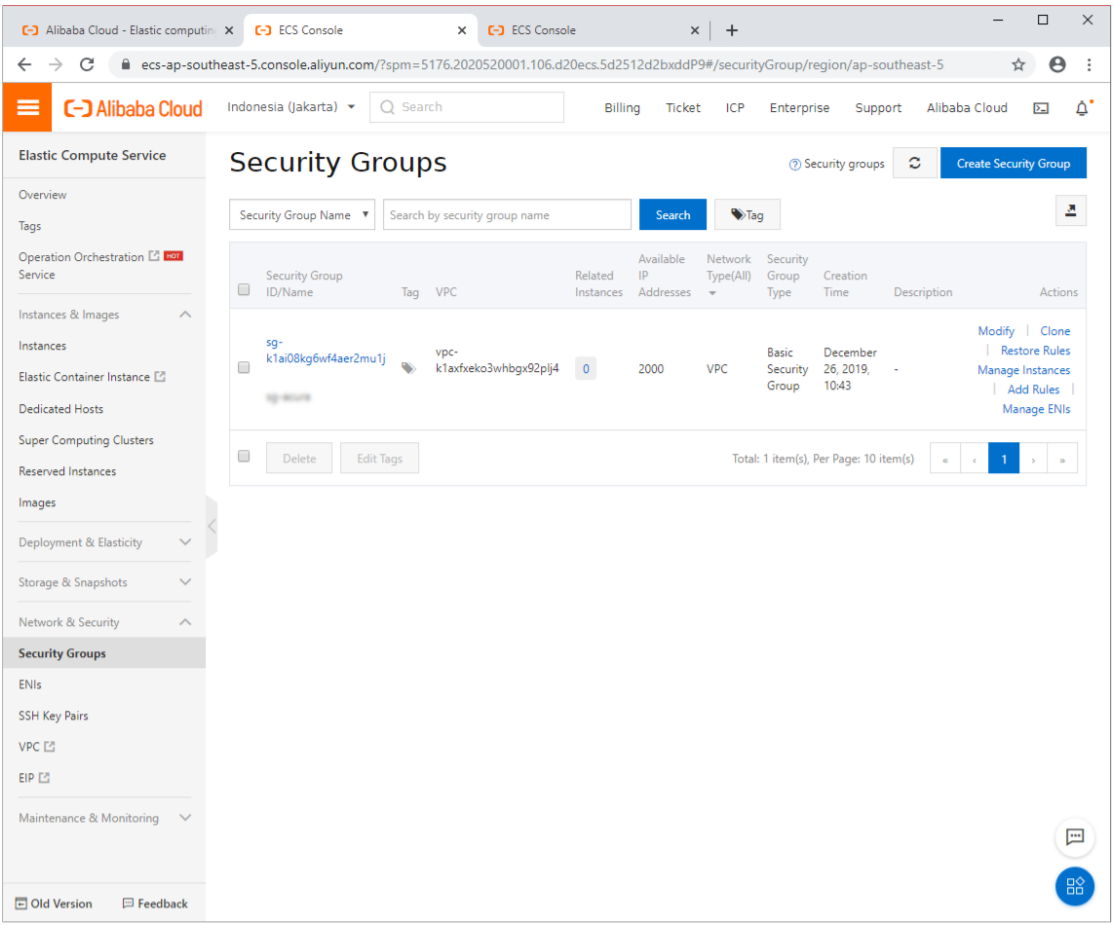Click the Add Rules link
The image size is (1113, 925).
click(1033, 389)
